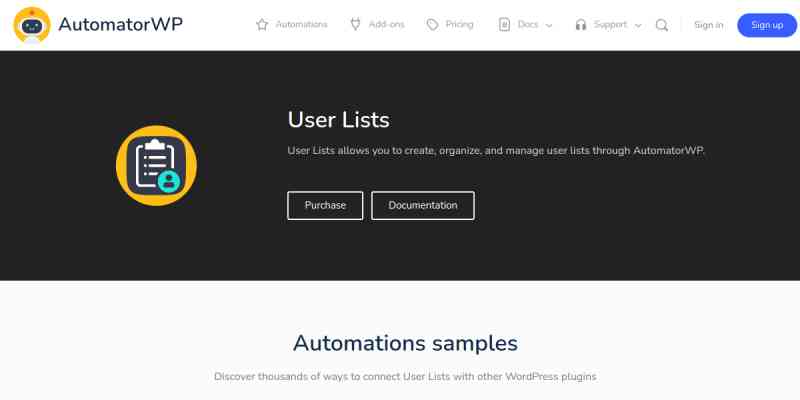Click the User Lists description text
Viewport: 800px width, 400px height.
[x=495, y=151]
